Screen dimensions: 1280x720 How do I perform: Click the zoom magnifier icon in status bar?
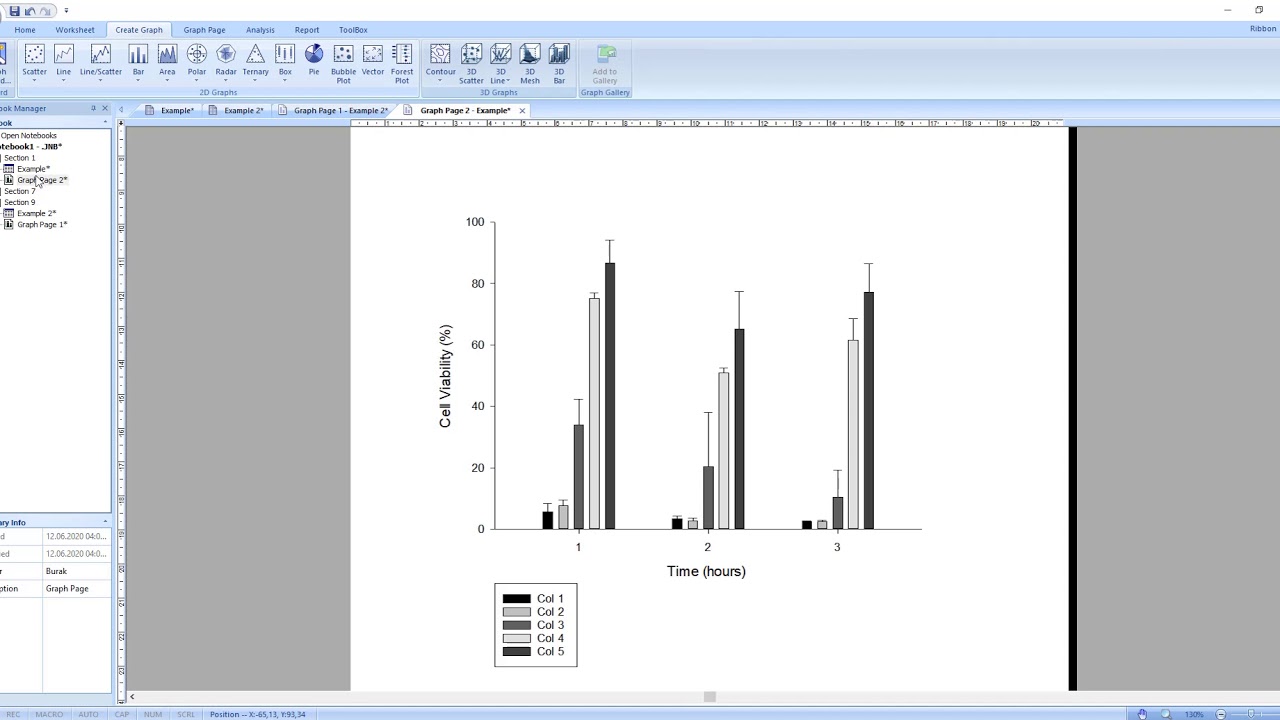(x=1166, y=714)
